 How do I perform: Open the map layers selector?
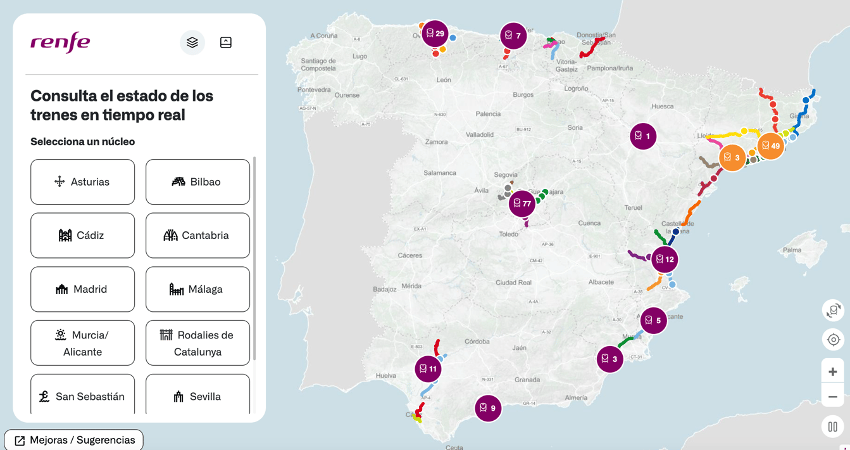pyautogui.click(x=192, y=42)
